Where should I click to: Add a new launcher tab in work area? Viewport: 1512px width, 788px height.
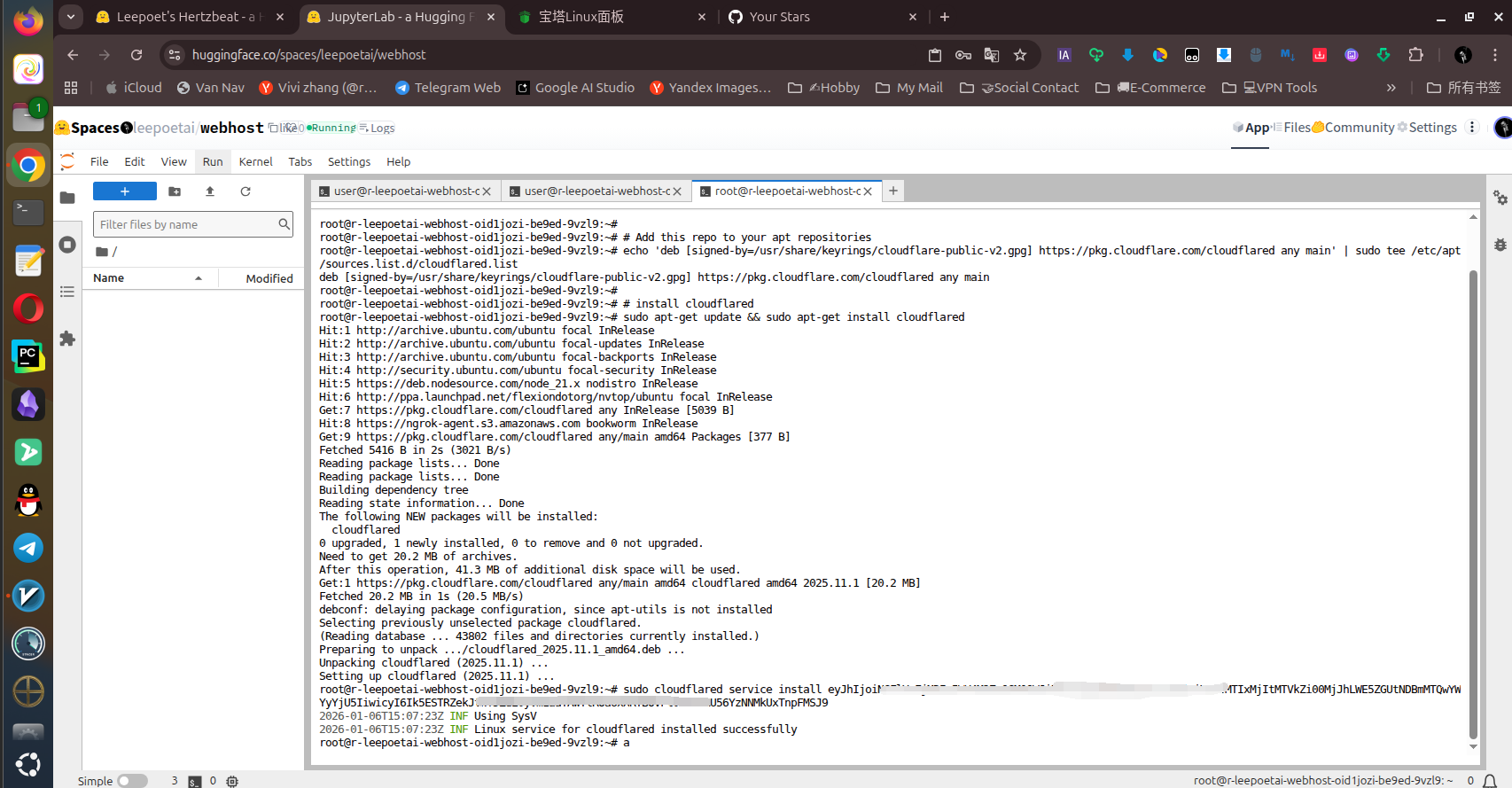[893, 191]
